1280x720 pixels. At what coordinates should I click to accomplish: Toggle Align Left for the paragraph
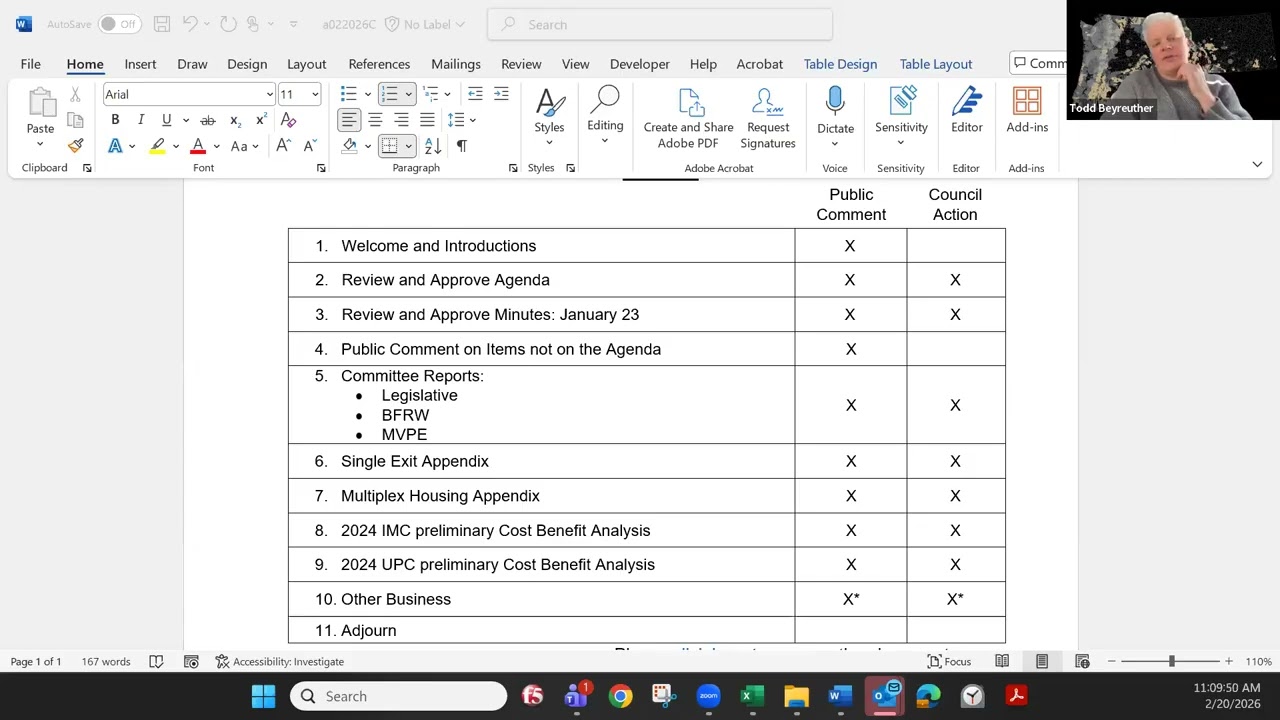tap(349, 120)
